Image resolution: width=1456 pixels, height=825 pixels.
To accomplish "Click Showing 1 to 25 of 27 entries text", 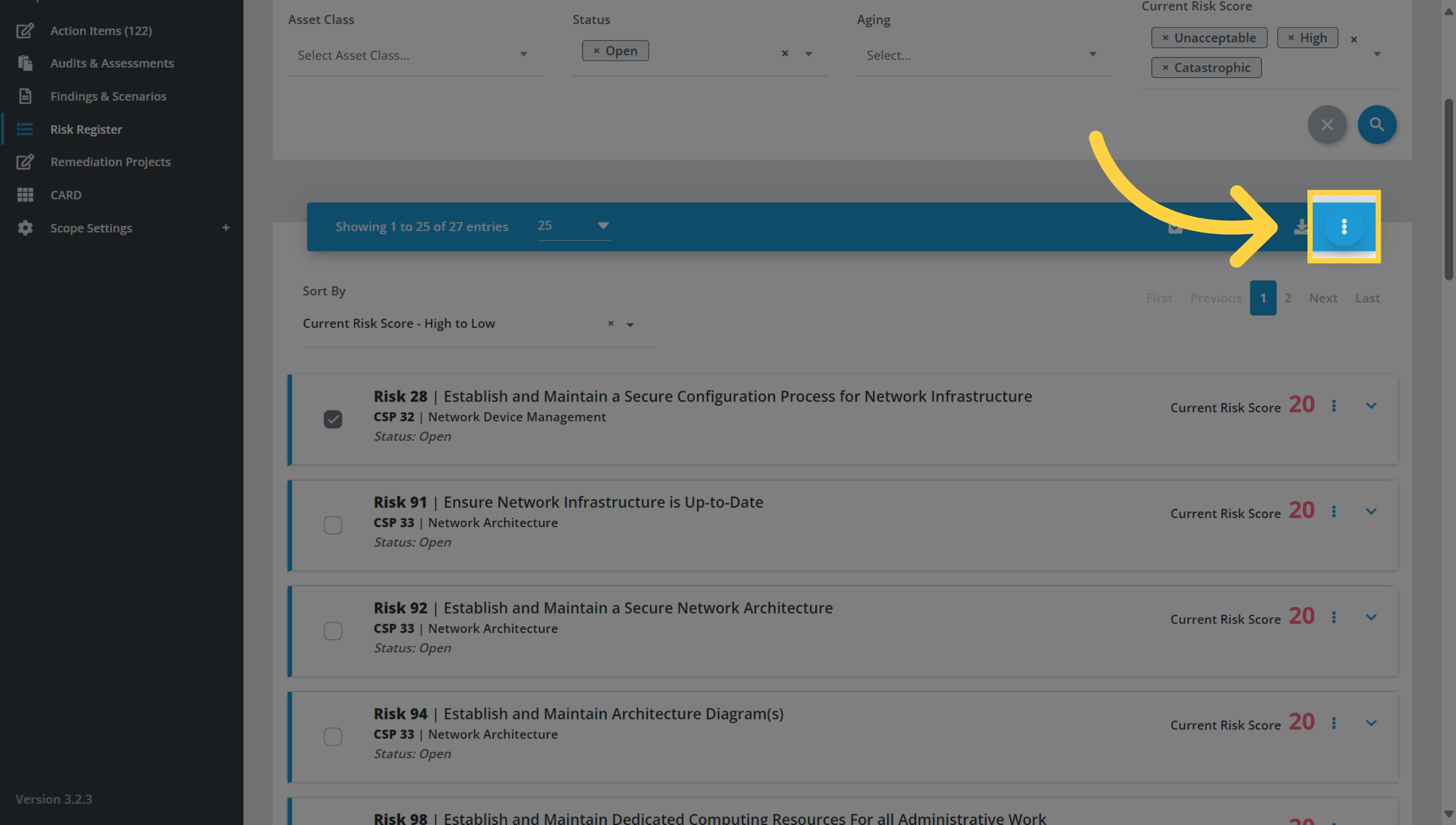I will point(421,227).
